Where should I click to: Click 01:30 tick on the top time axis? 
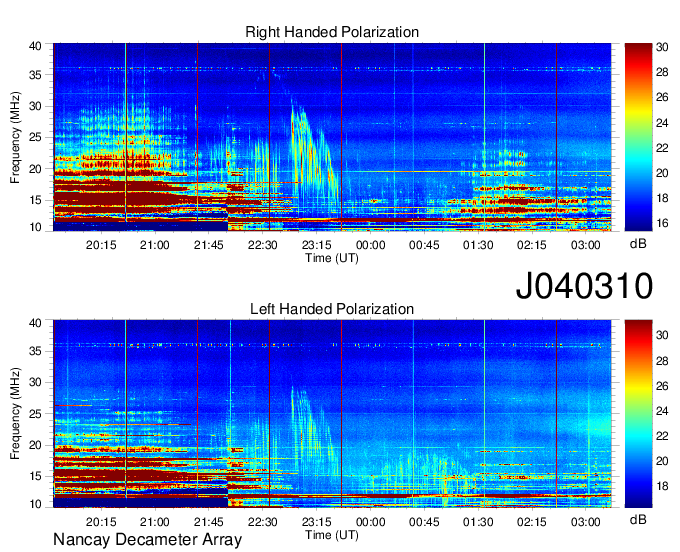click(478, 245)
